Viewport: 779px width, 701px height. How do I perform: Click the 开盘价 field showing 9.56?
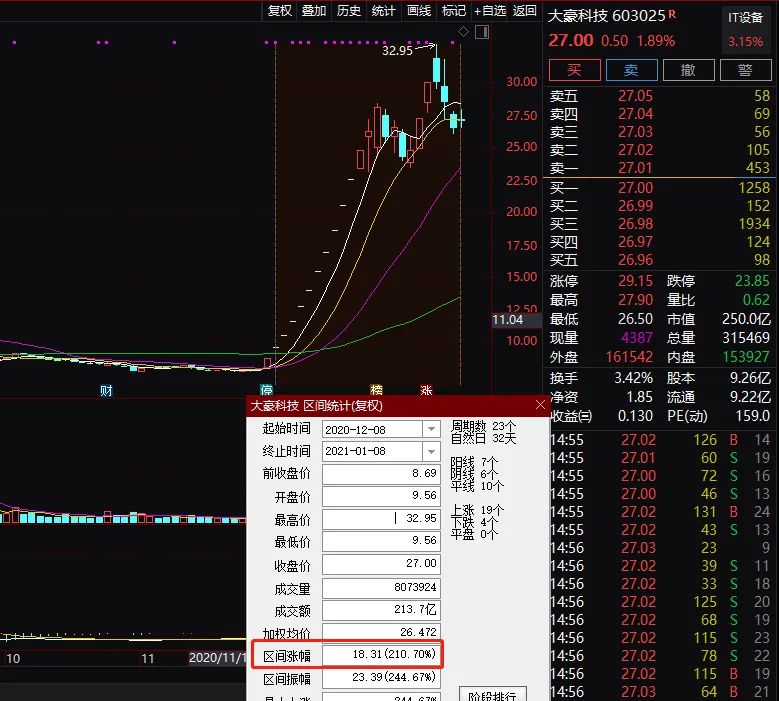(x=381, y=496)
